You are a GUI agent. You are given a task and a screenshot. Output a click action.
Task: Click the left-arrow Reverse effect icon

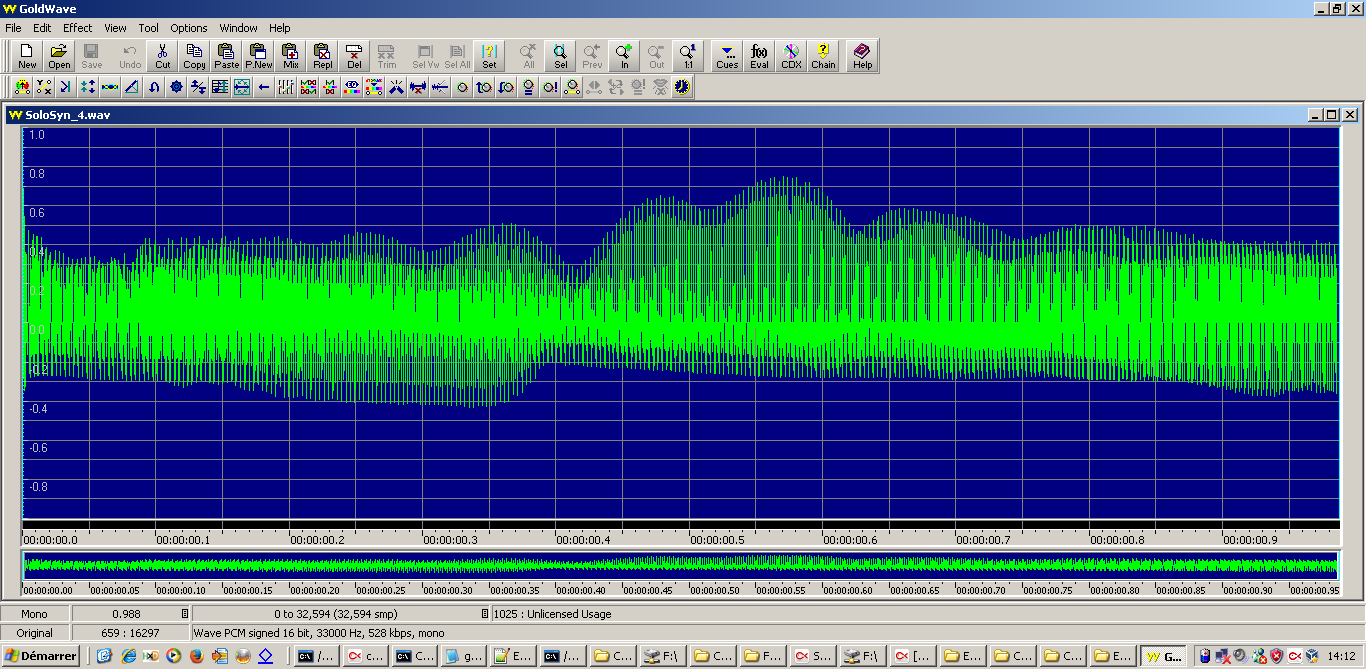(x=264, y=87)
